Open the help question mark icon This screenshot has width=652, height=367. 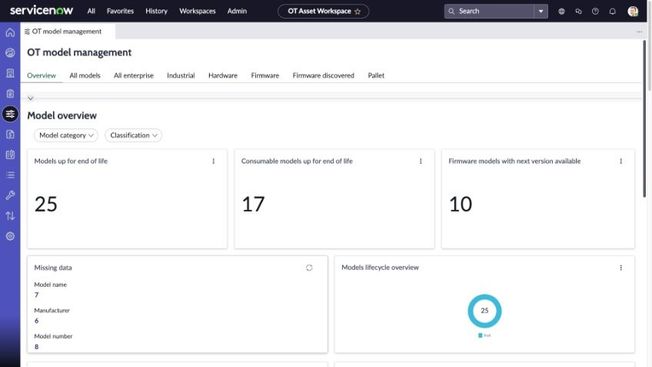pos(595,11)
